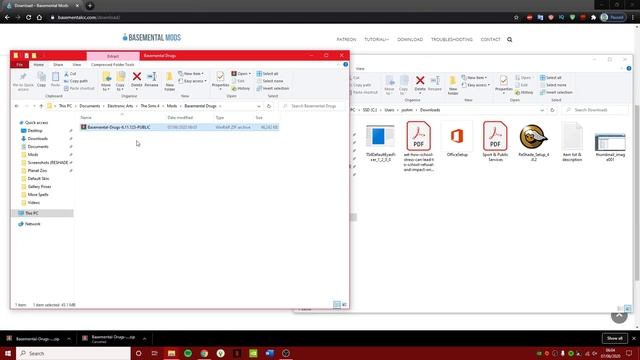Click Cut in the Basemental Drugs window ribbon

point(70,74)
